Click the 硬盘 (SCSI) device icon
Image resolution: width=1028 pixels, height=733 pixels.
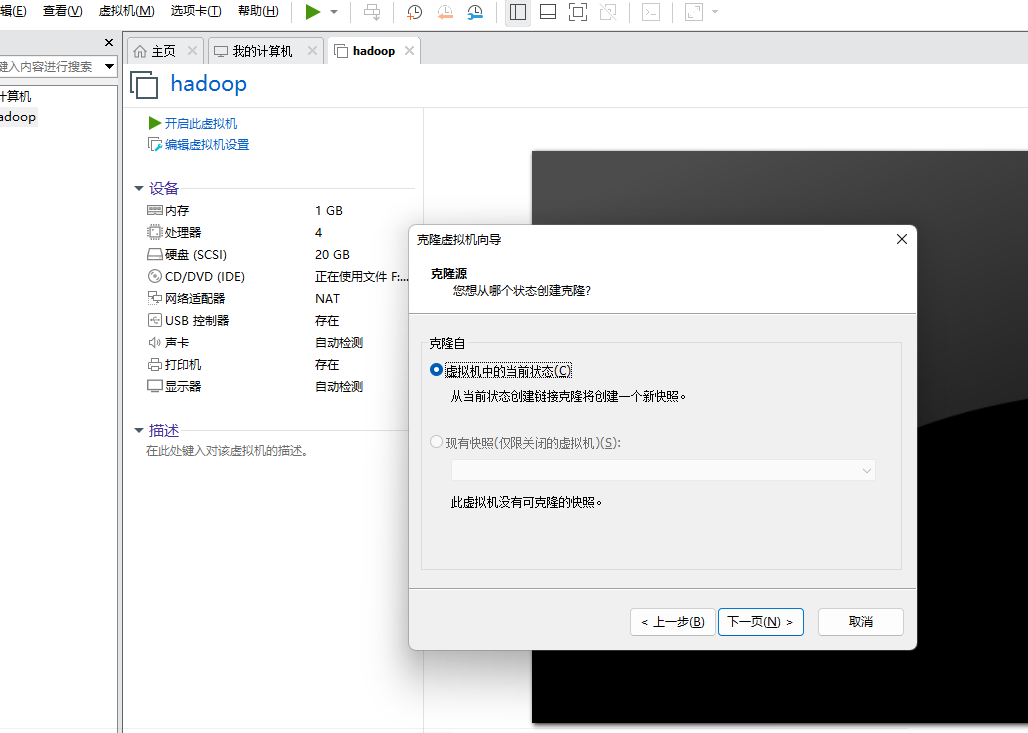click(x=155, y=254)
